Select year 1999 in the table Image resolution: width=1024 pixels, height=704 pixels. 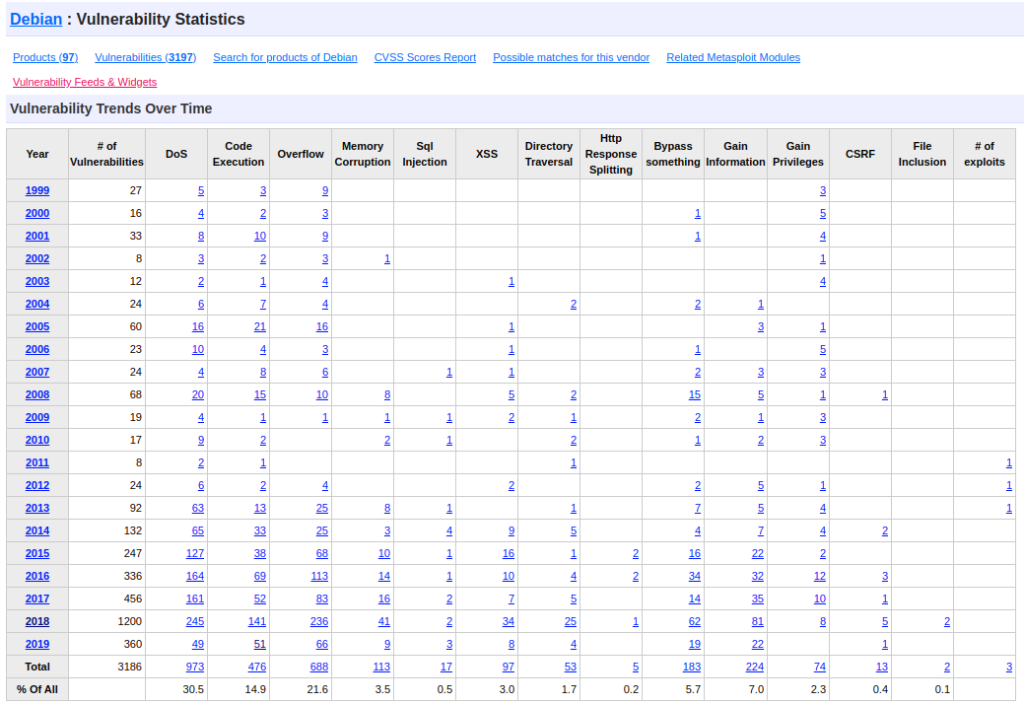[x=37, y=190]
